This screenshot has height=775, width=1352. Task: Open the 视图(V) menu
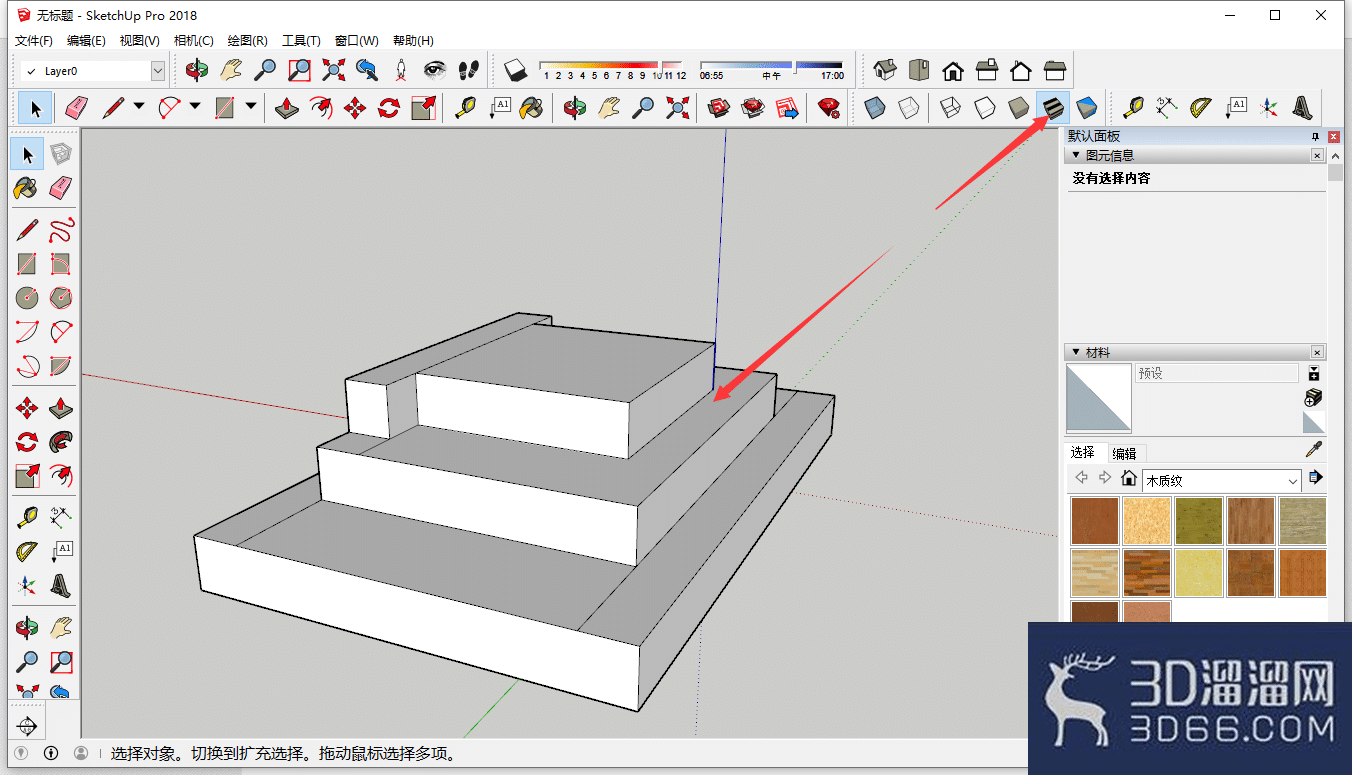(x=139, y=41)
